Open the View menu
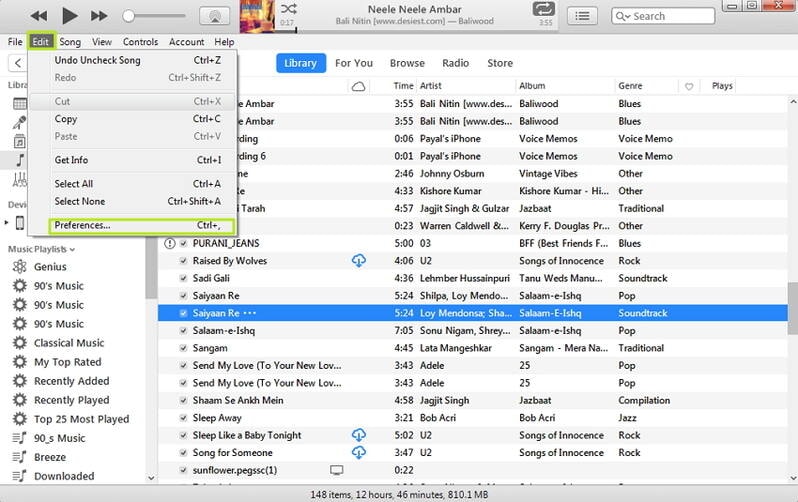Viewport: 798px width, 502px height. [102, 42]
